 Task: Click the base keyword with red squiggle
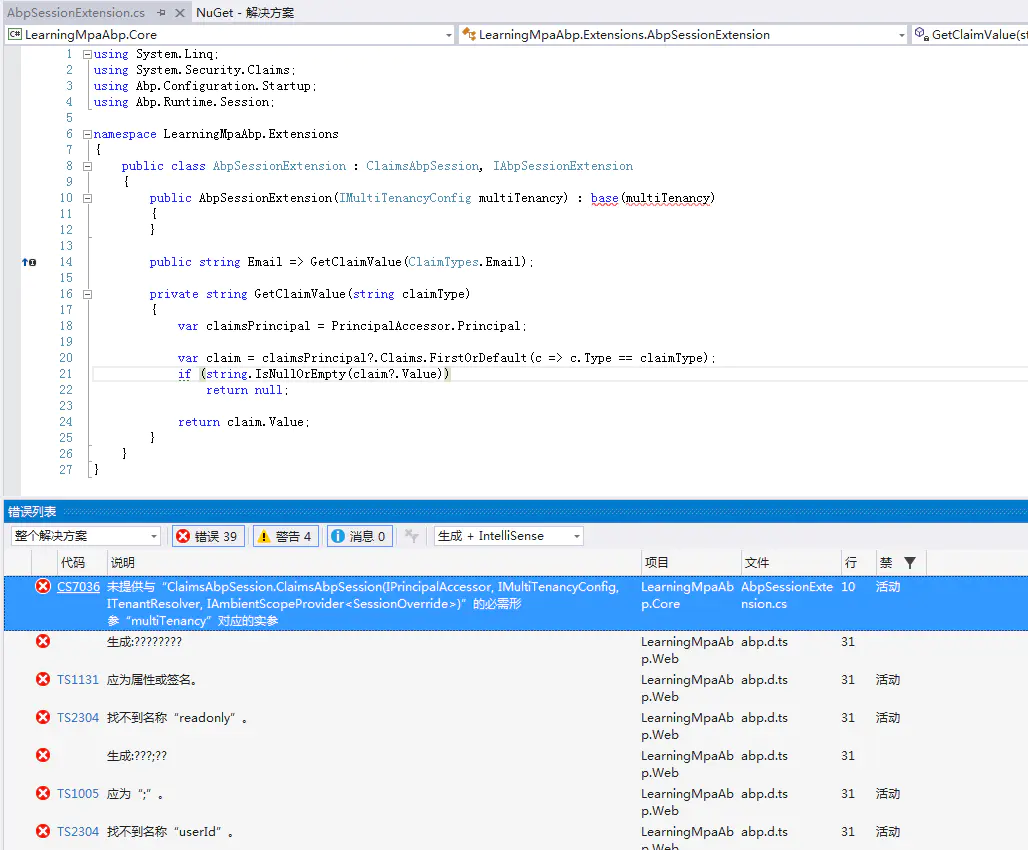(x=604, y=198)
